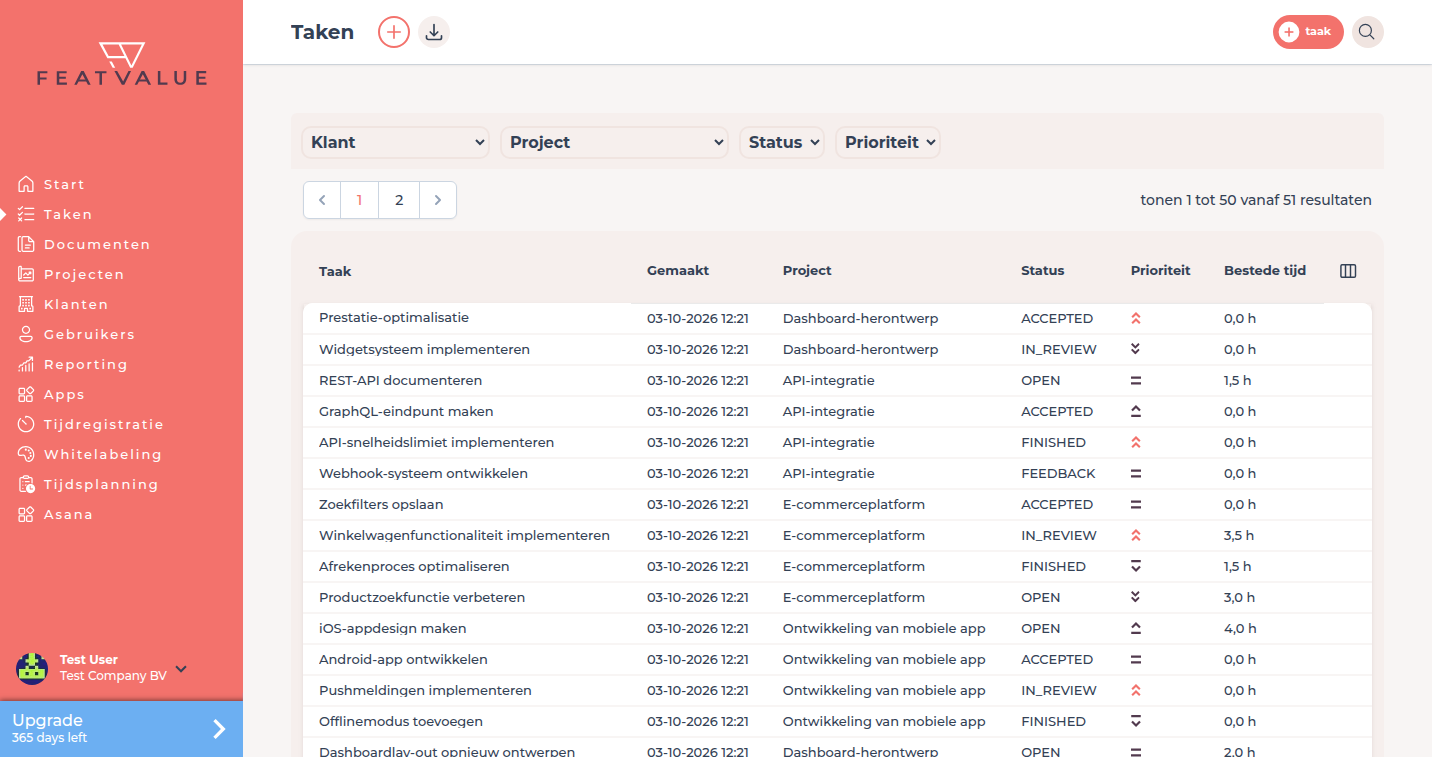Expand the Test User account chevron
1432x757 pixels.
(x=181, y=669)
